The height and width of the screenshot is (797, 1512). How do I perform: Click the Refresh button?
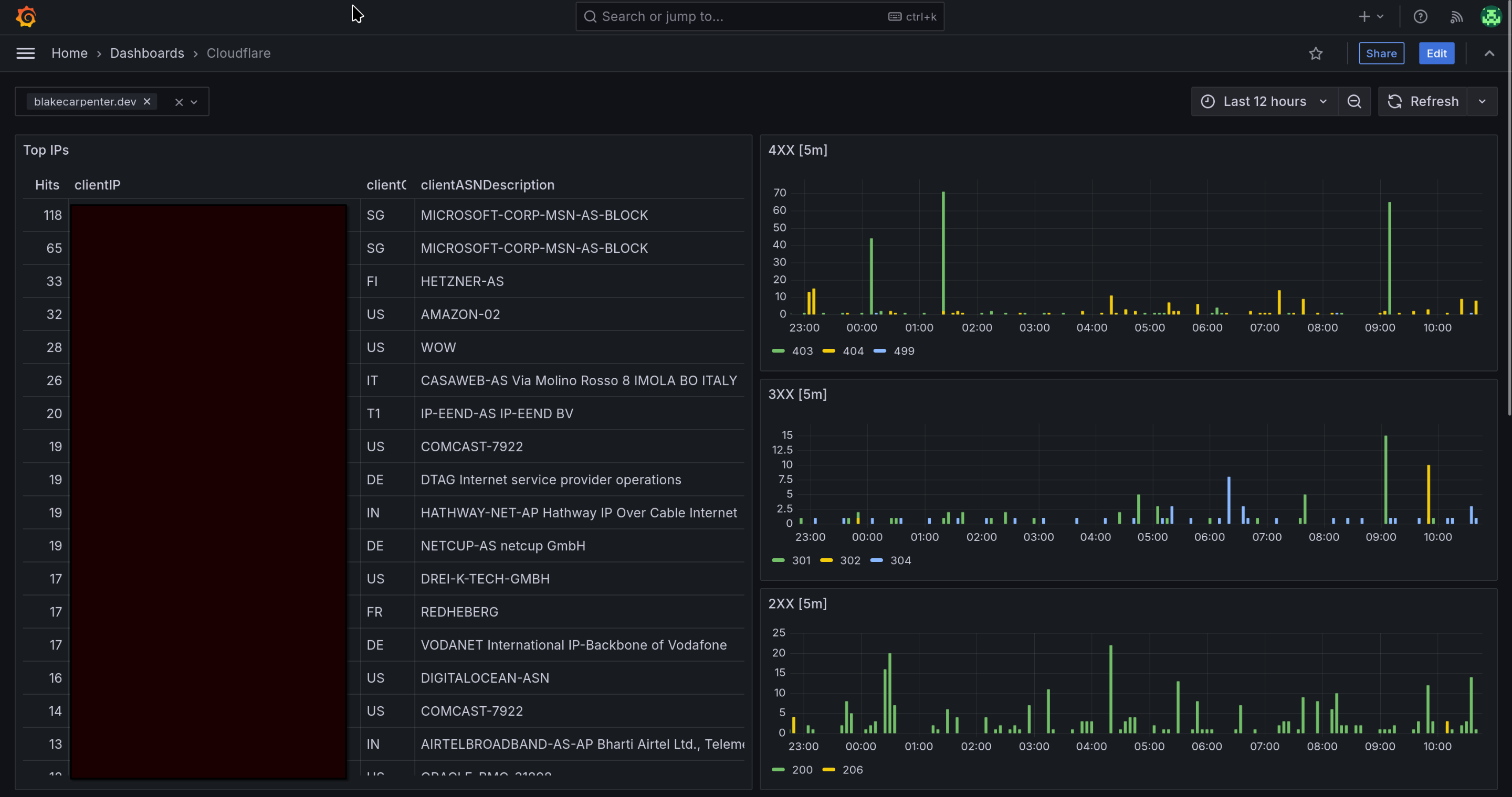point(1422,101)
